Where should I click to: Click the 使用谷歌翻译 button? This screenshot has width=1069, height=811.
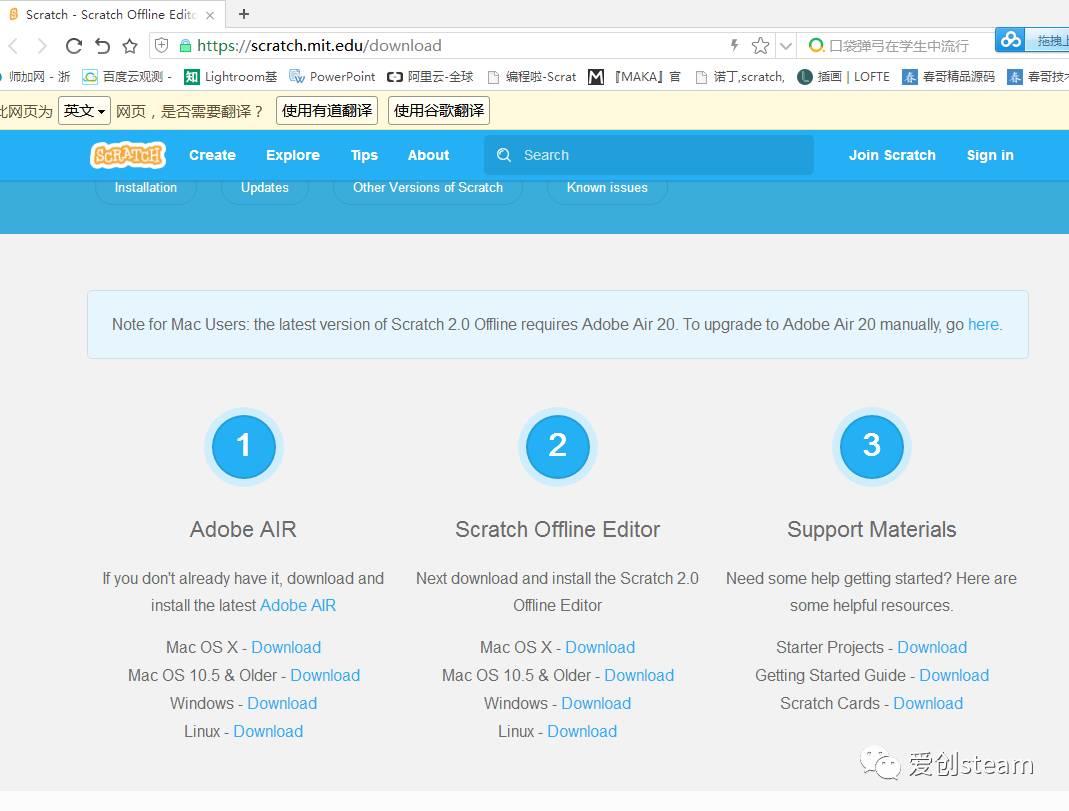pyautogui.click(x=439, y=110)
